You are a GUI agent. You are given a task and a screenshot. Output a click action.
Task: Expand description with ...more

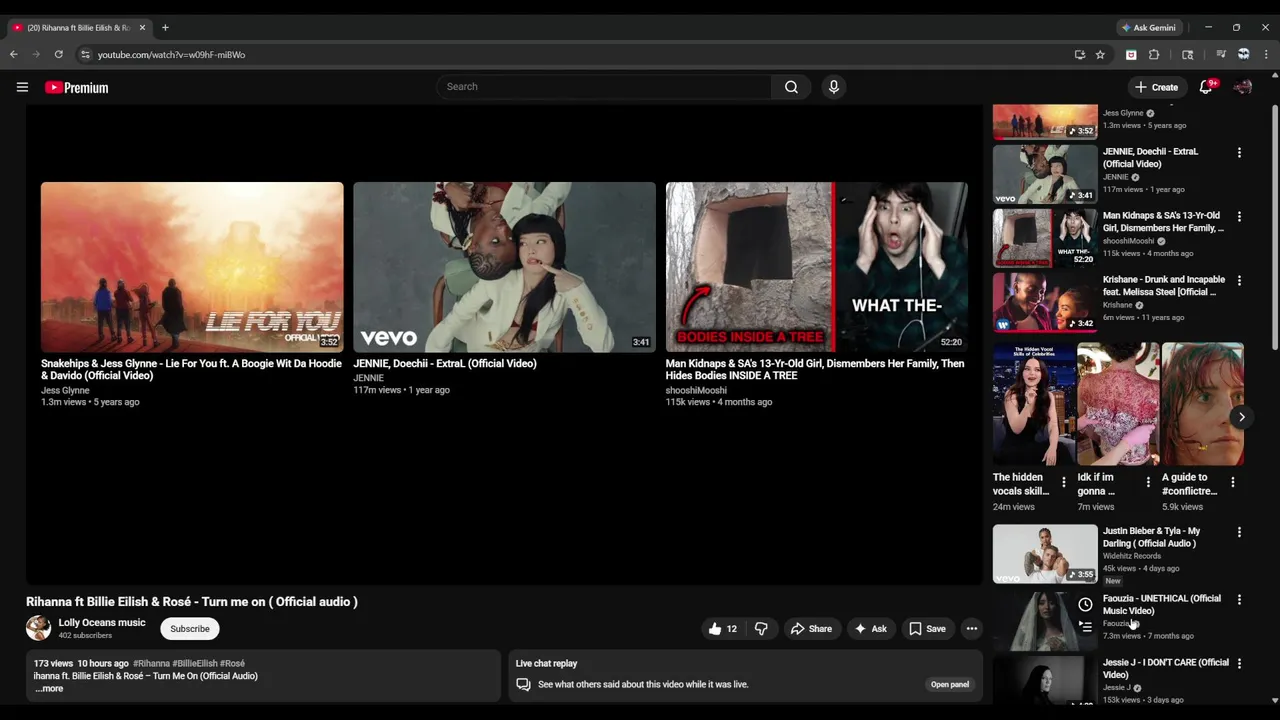point(49,688)
